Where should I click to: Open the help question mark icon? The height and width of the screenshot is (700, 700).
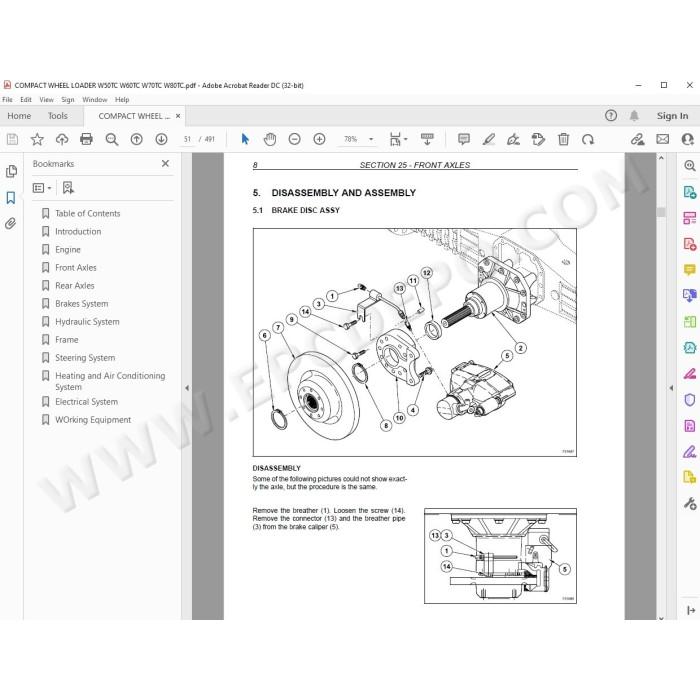[611, 116]
